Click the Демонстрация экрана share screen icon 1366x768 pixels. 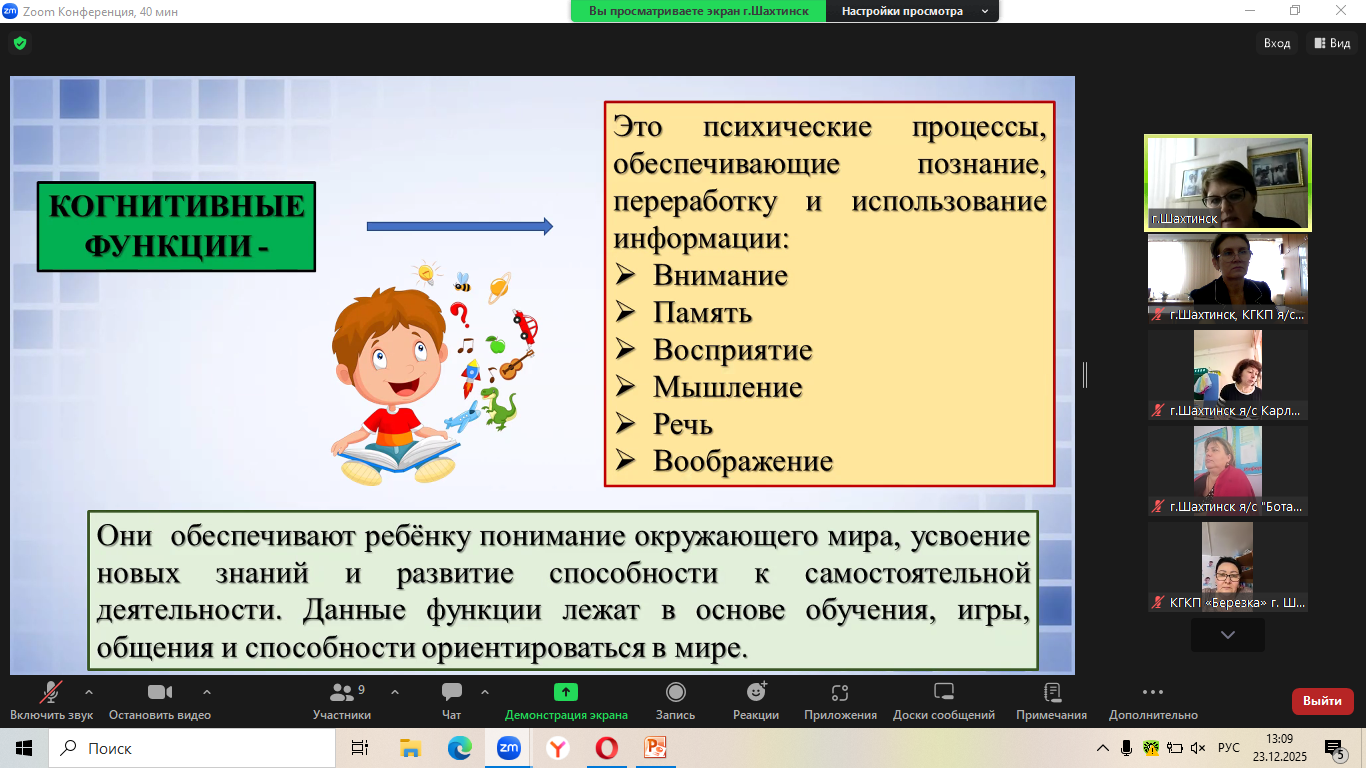coord(566,692)
